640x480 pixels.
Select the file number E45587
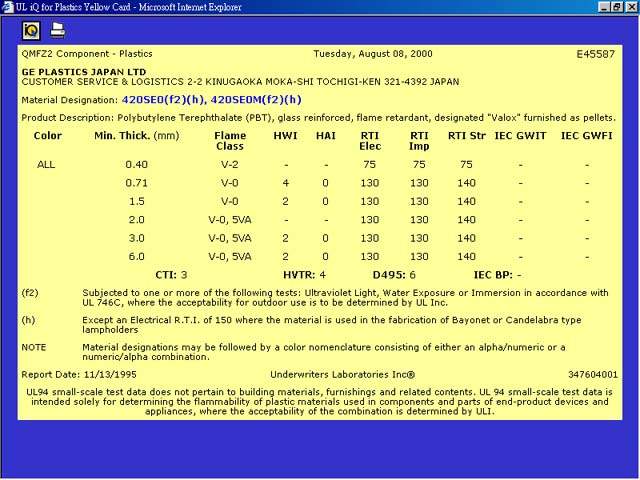point(596,54)
